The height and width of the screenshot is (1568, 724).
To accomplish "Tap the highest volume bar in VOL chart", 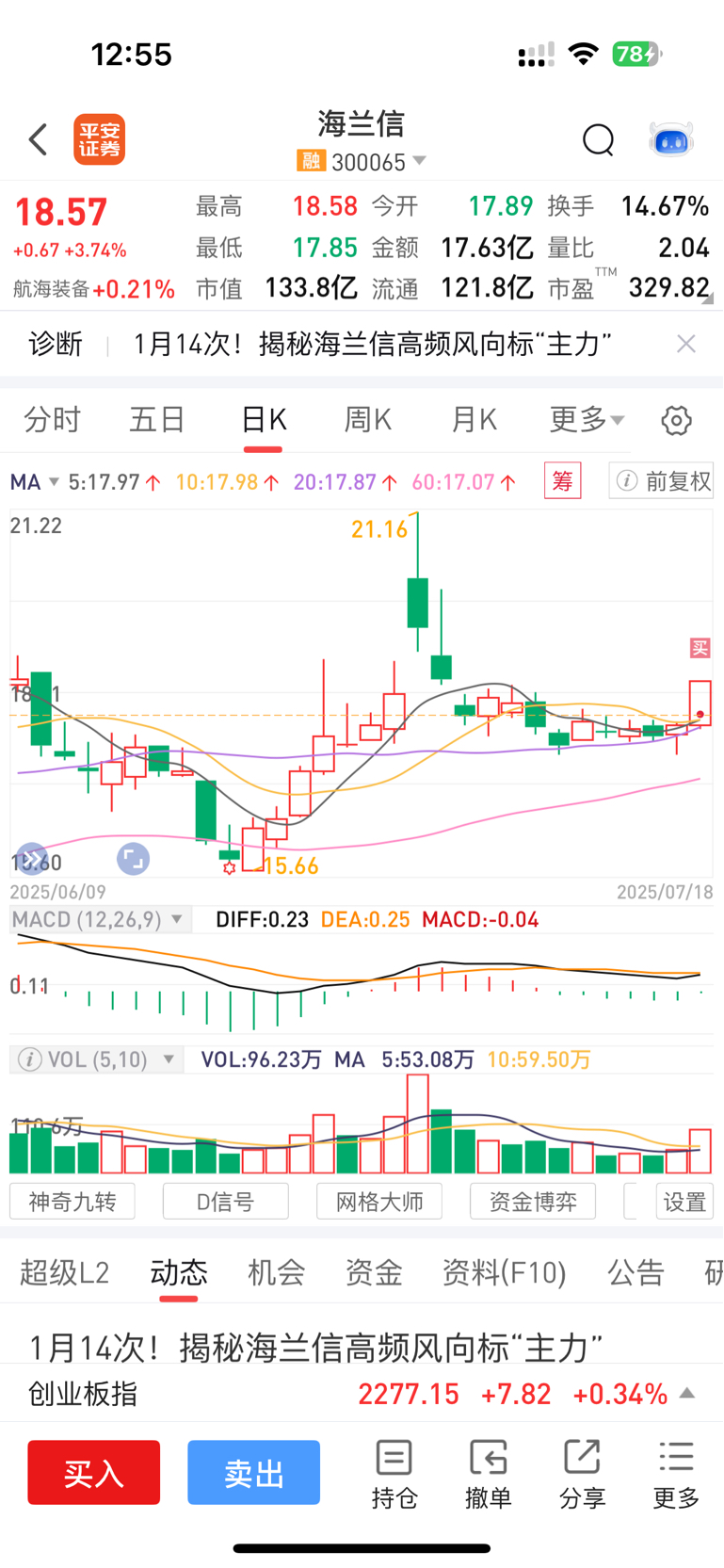I will 417,1123.
